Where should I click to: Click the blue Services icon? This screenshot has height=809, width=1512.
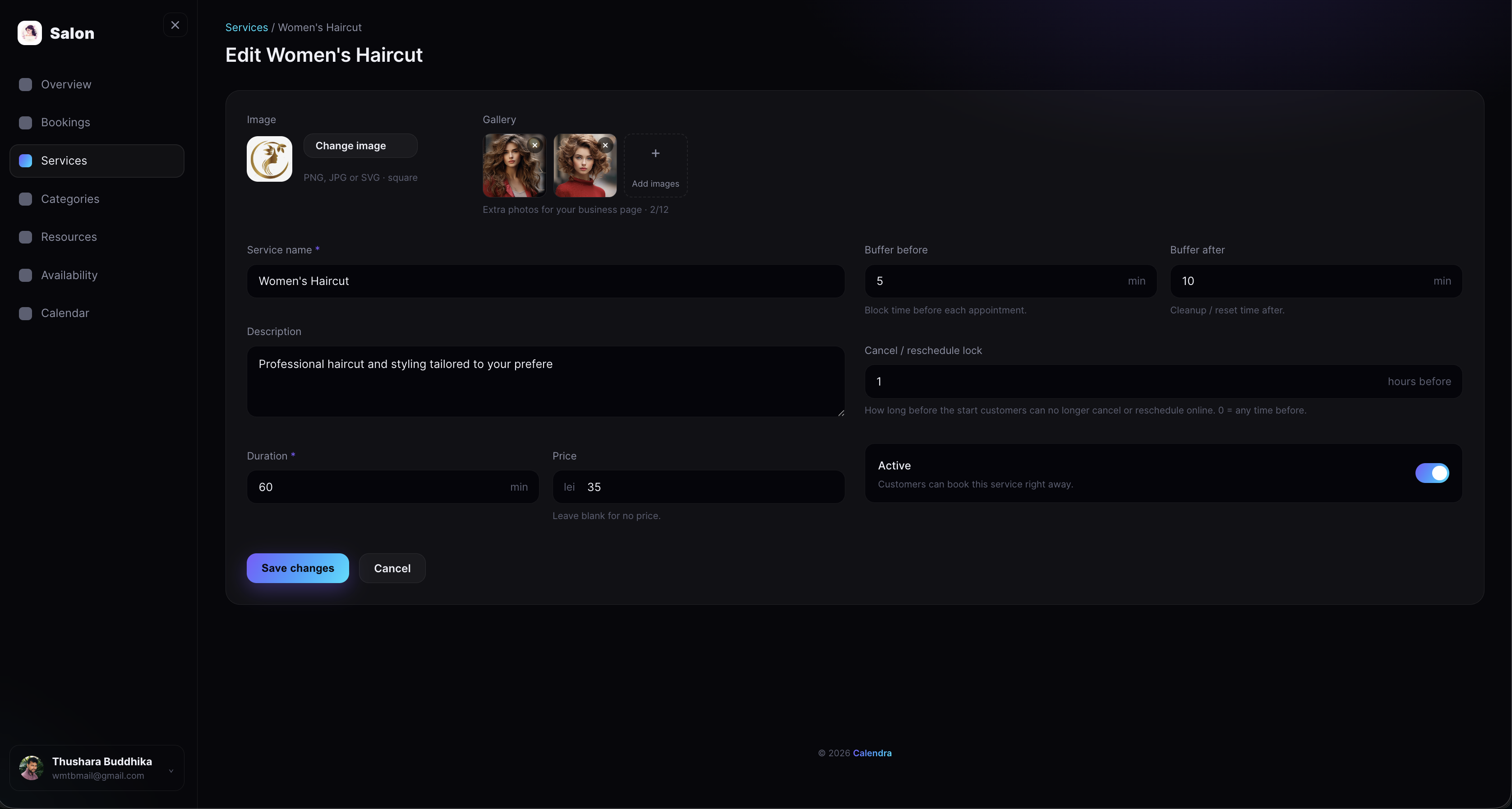(x=25, y=161)
